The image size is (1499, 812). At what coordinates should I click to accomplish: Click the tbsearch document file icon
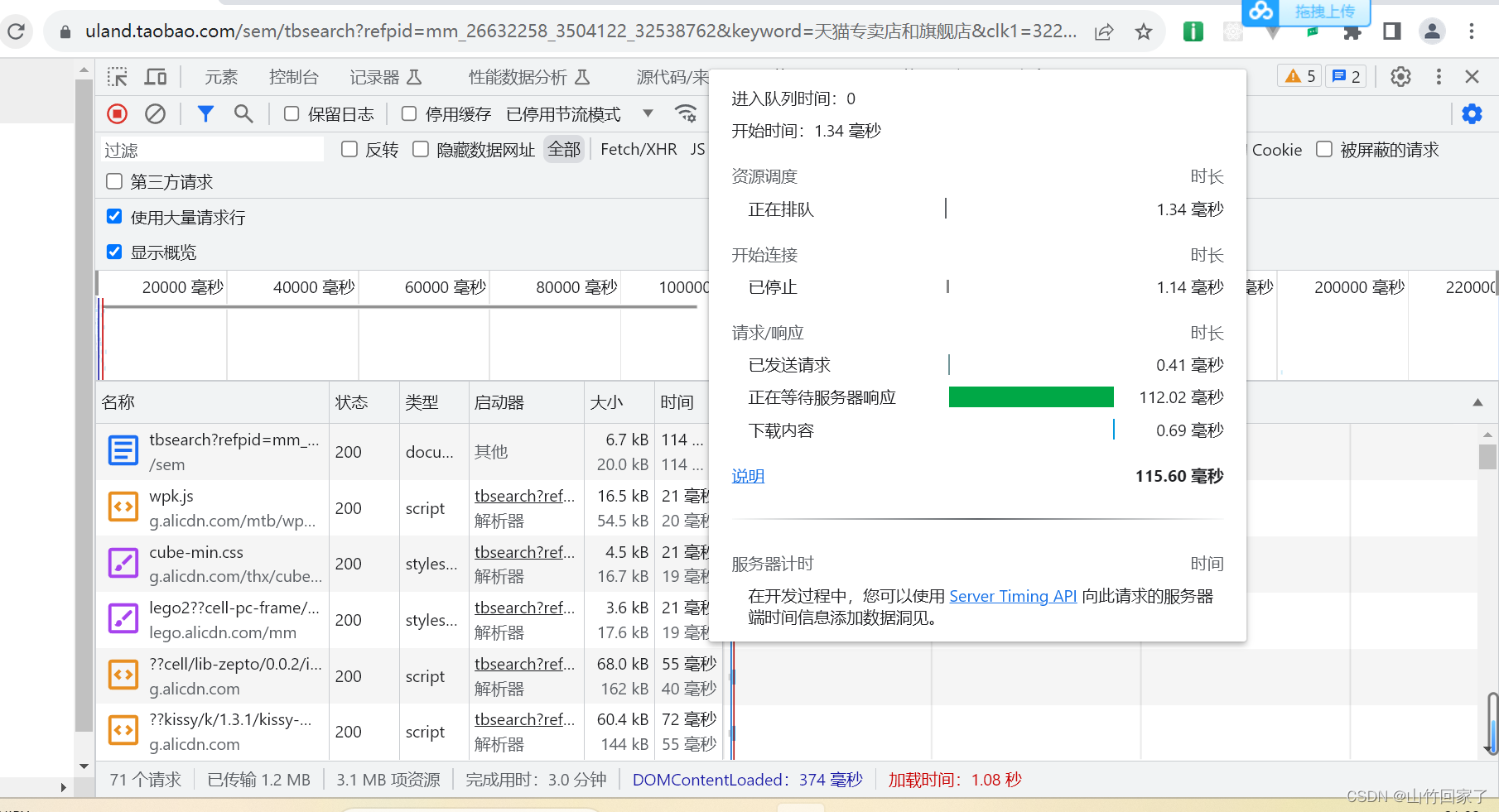pos(123,451)
